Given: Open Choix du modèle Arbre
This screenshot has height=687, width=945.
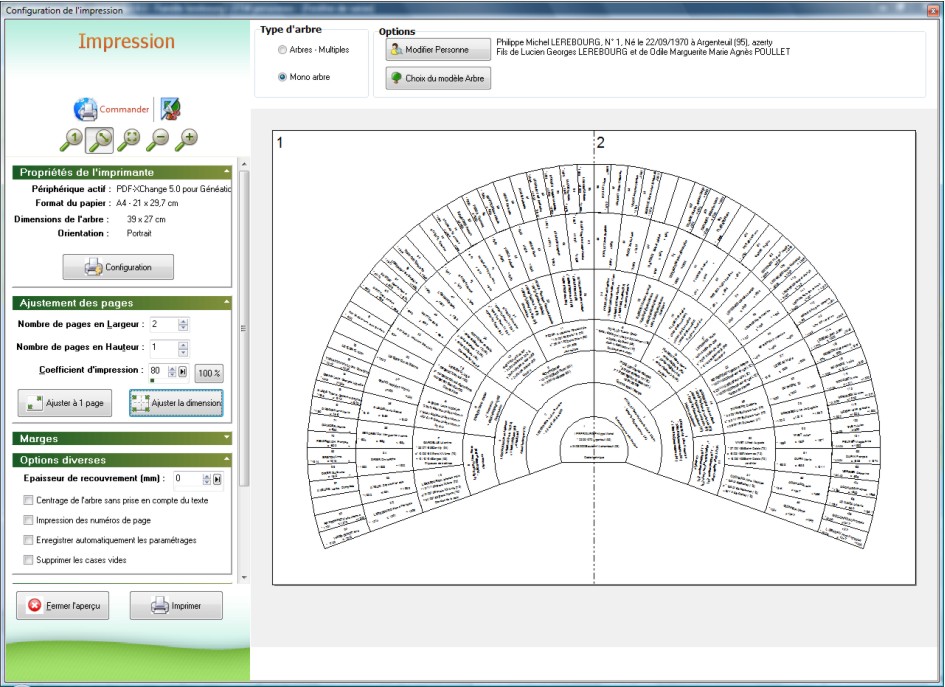Looking at the screenshot, I should point(438,78).
